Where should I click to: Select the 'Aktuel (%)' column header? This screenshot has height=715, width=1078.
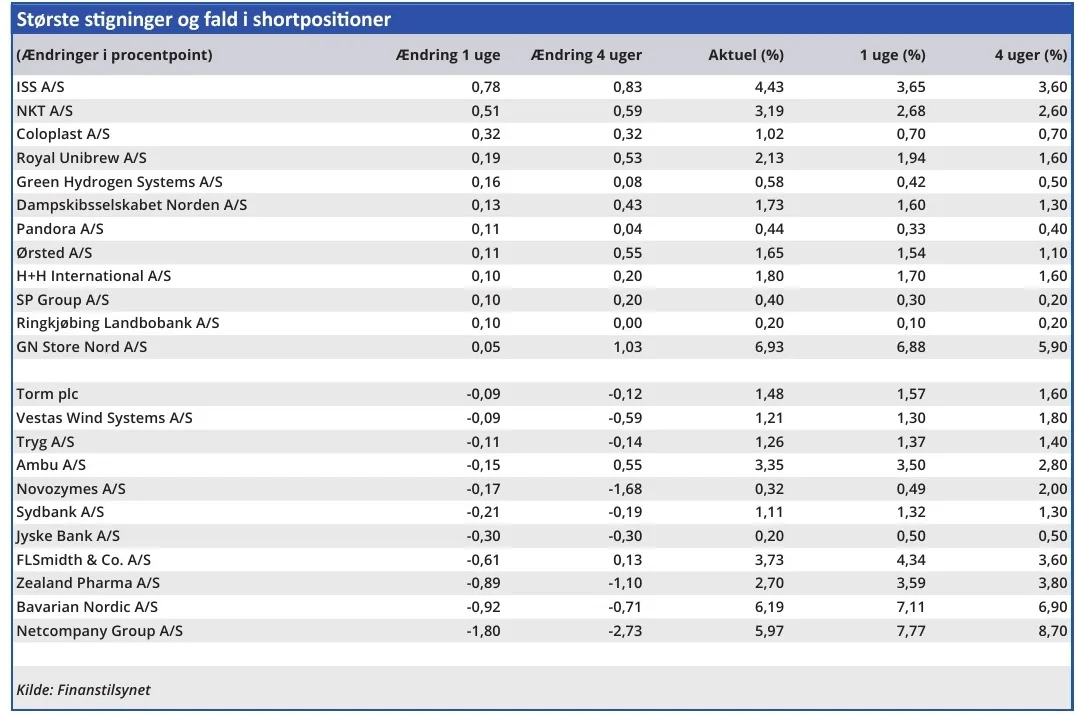(745, 55)
